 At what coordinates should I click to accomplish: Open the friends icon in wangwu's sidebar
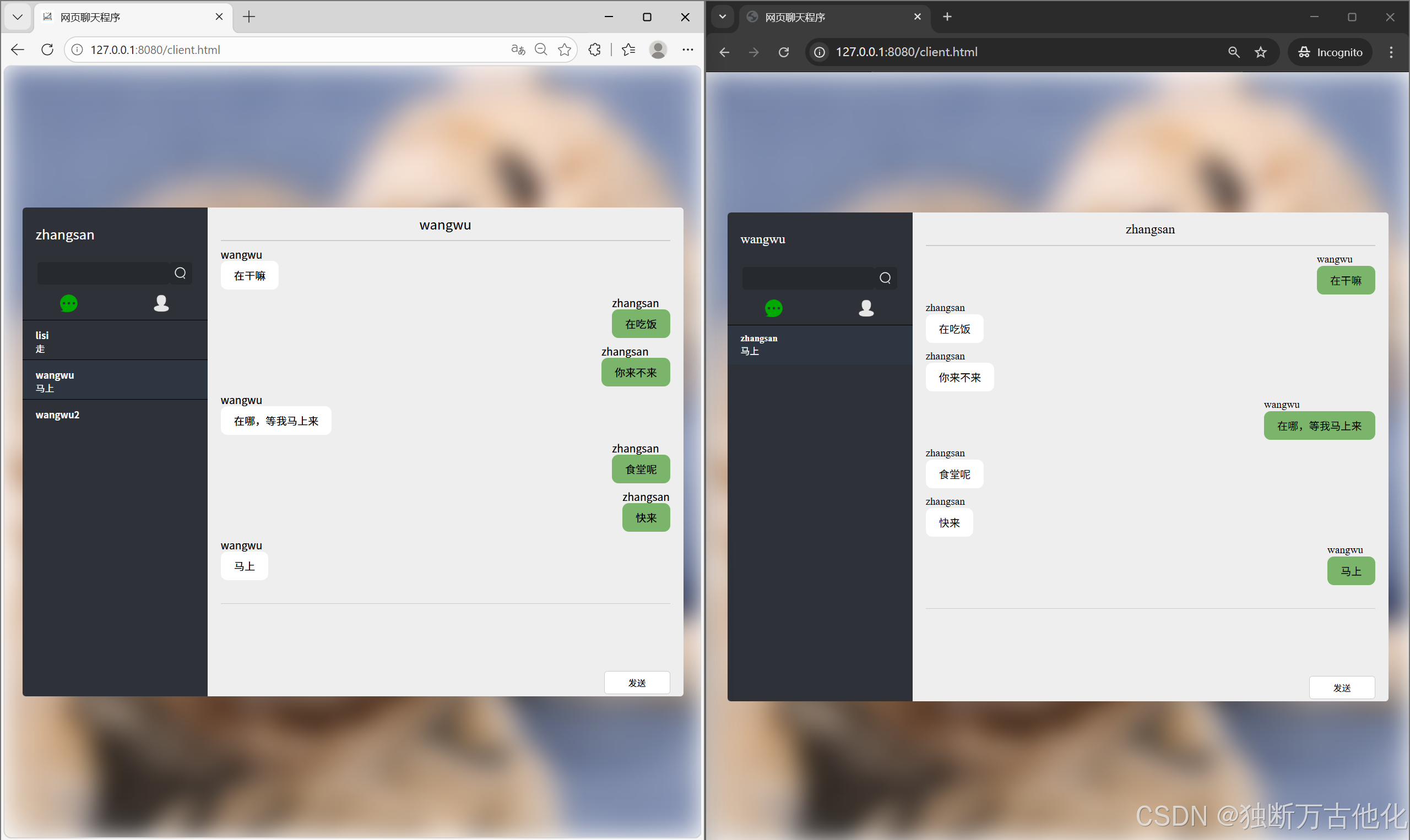click(866, 308)
